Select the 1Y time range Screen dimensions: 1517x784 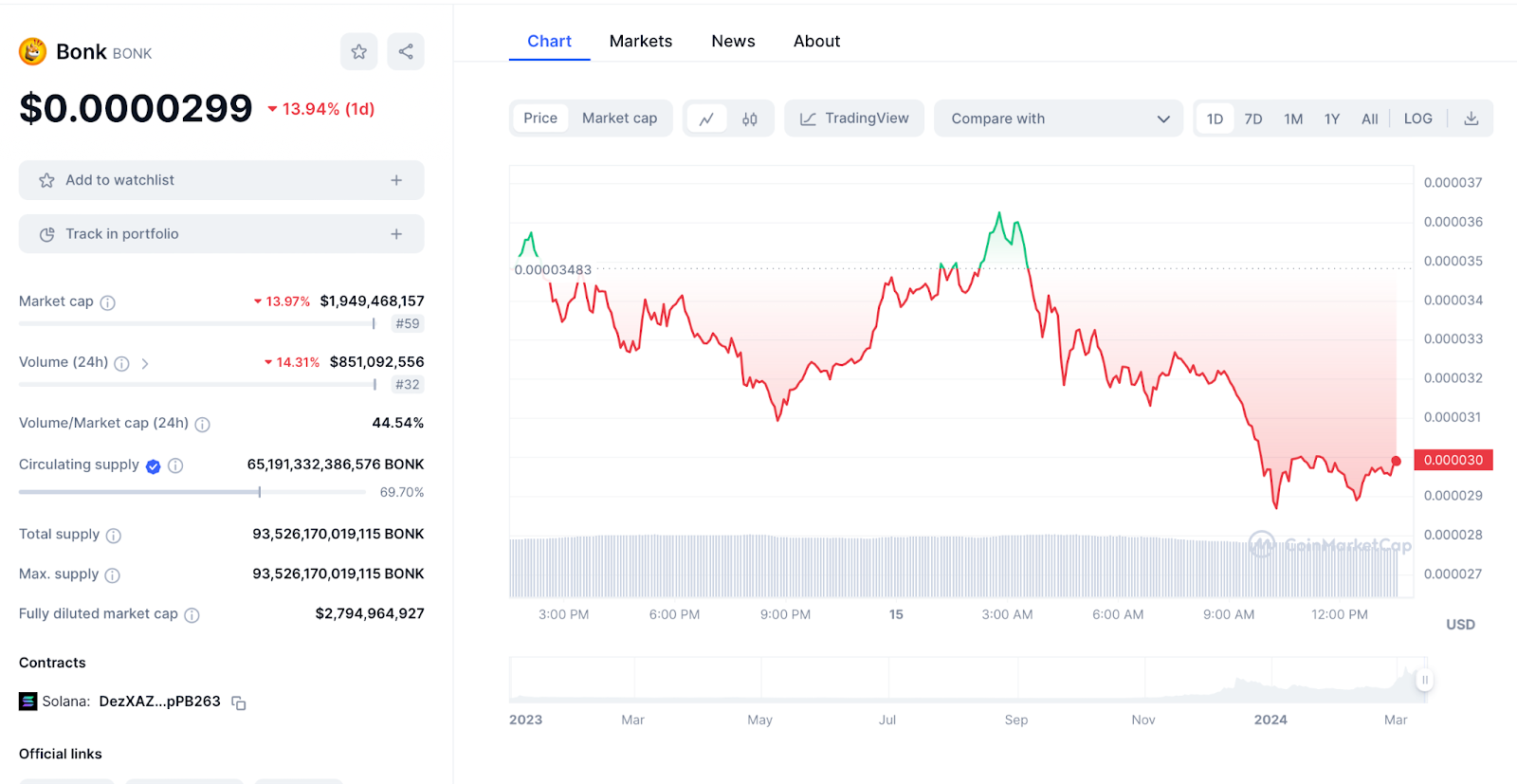coord(1332,119)
